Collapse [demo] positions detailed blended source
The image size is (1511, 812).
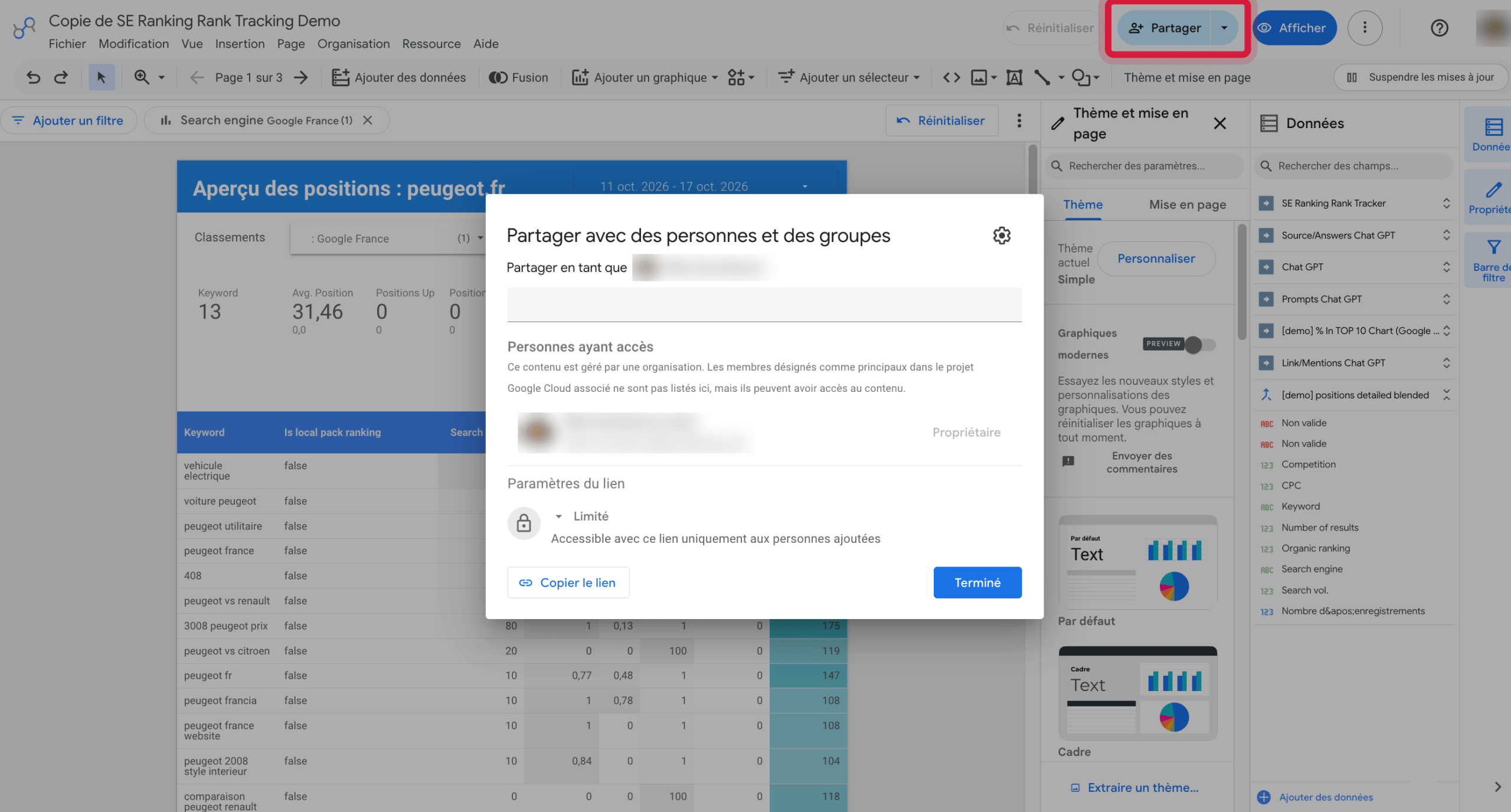1446,395
